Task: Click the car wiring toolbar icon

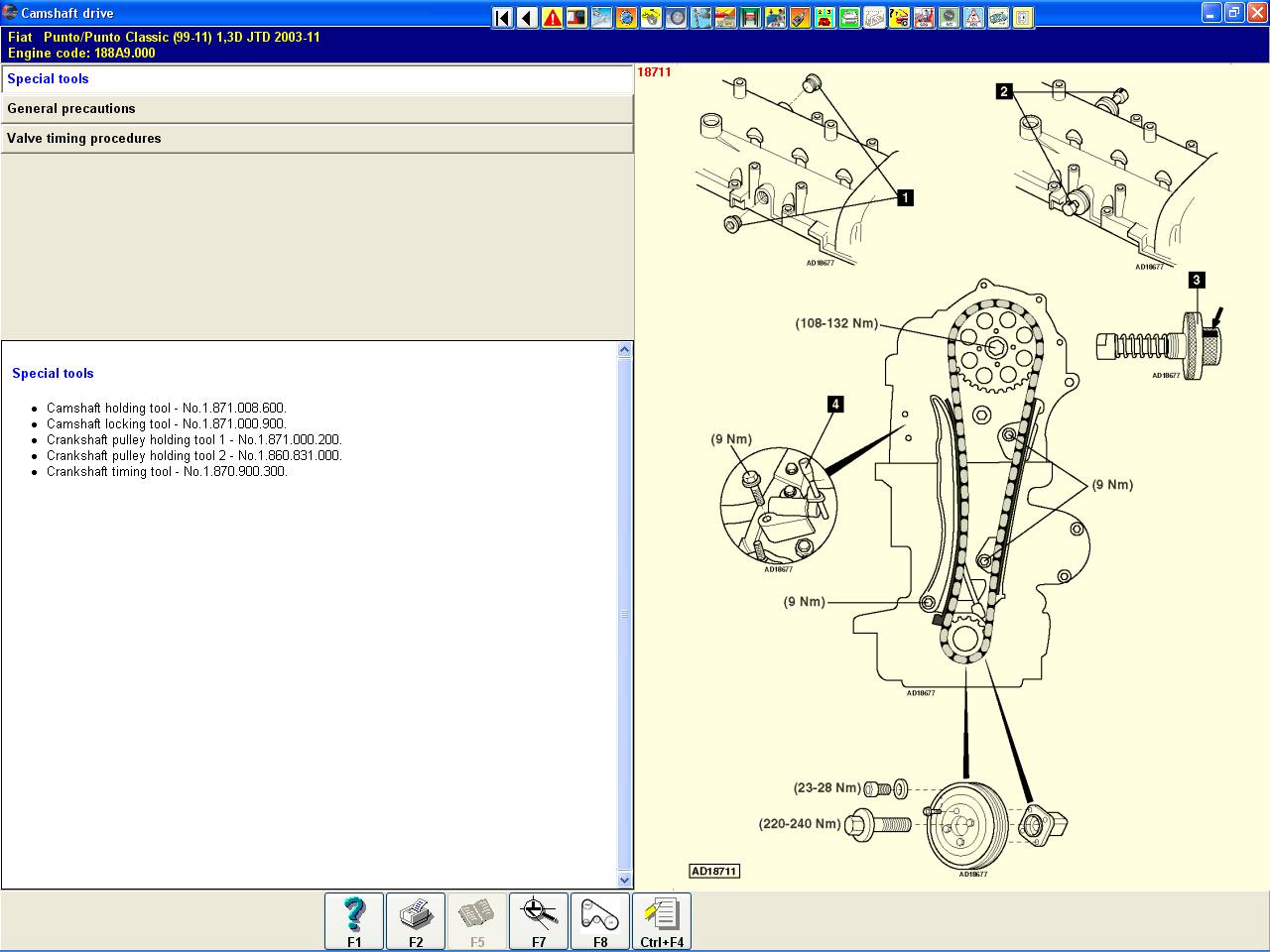Action: point(999,17)
